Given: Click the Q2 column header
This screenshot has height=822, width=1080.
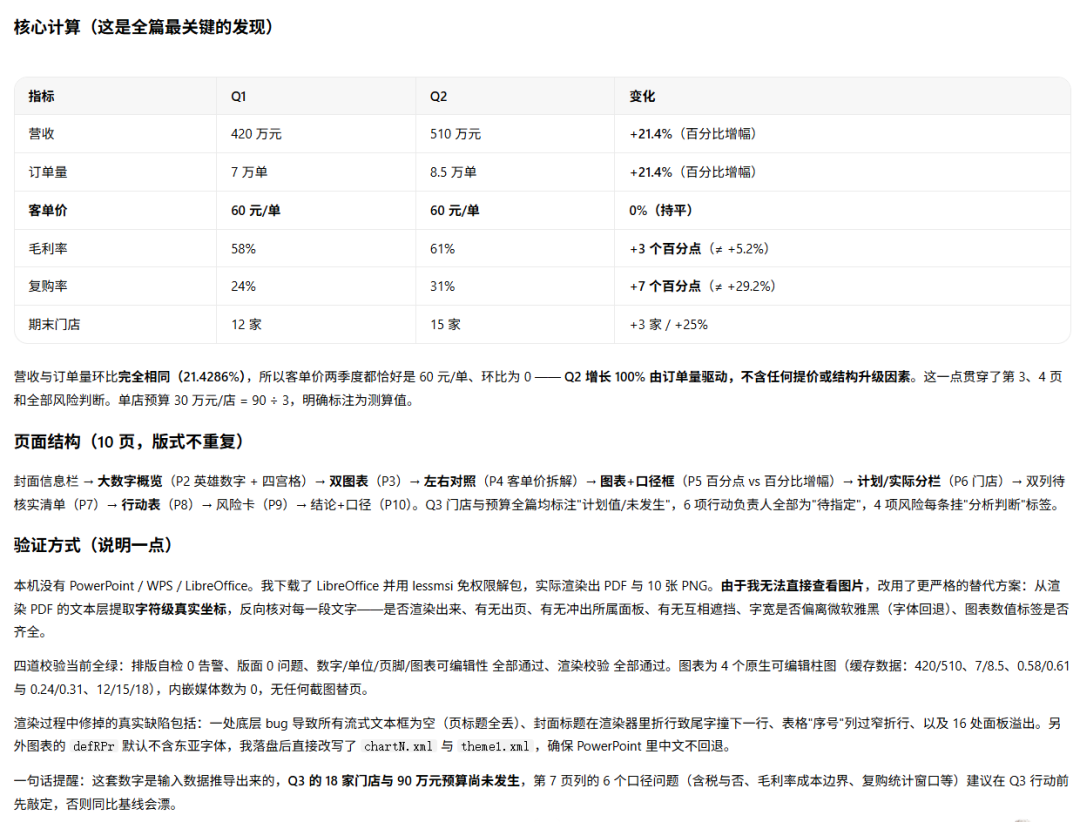Looking at the screenshot, I should point(438,96).
